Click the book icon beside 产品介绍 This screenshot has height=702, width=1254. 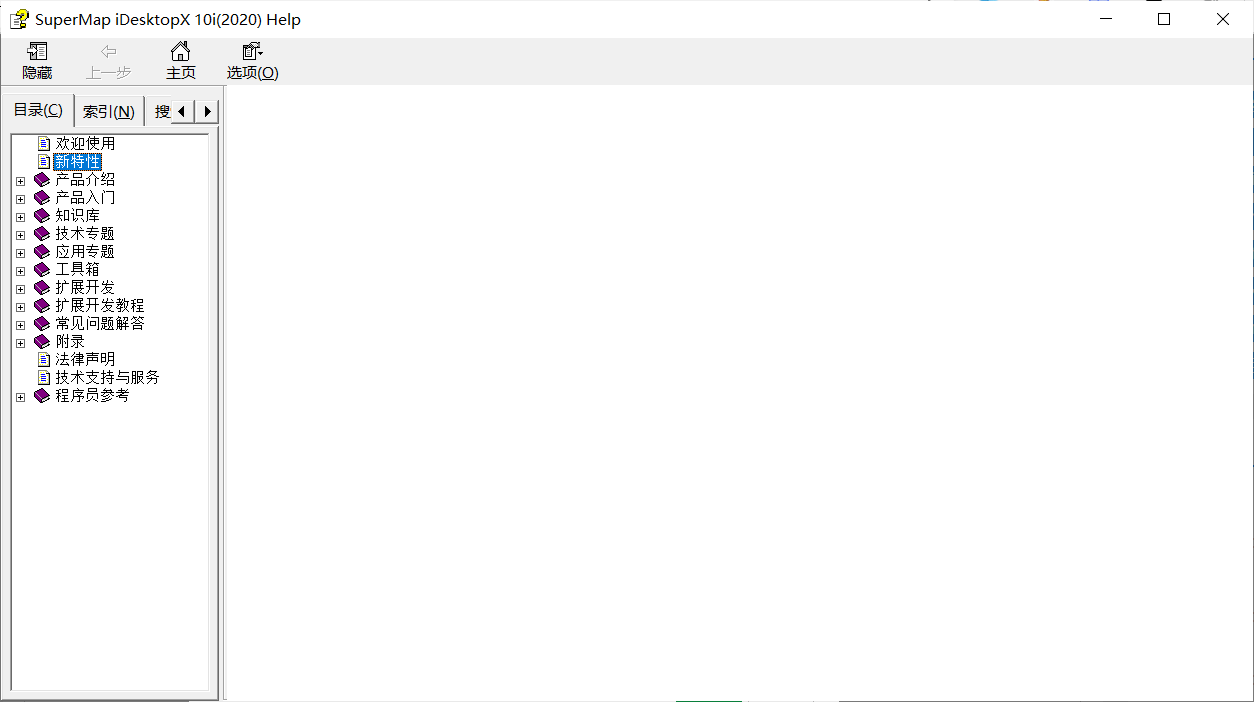point(42,180)
